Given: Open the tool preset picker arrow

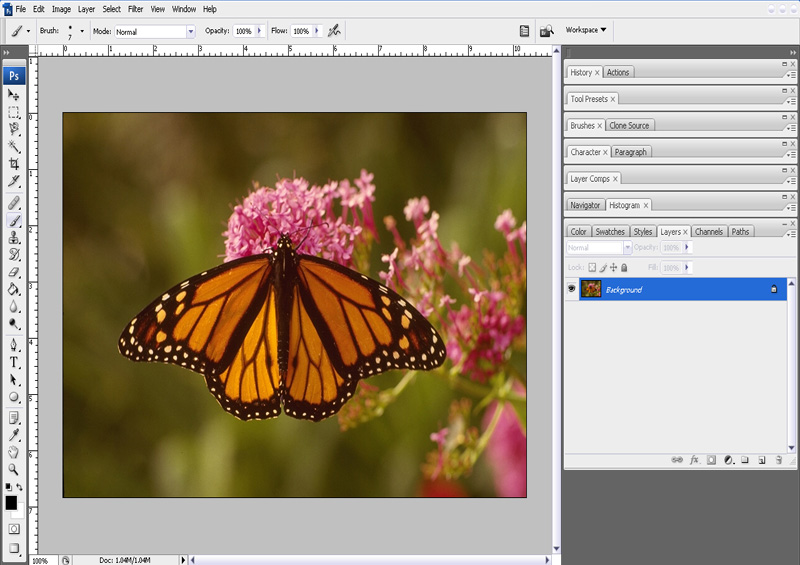Looking at the screenshot, I should pos(28,31).
